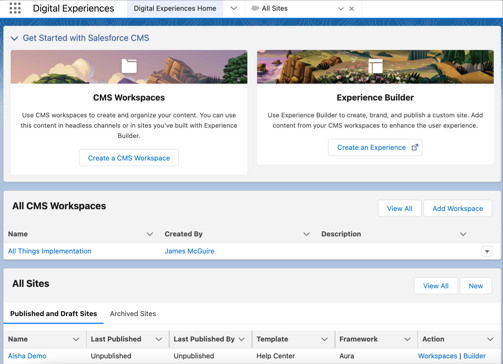Click the Aura framework cell
The height and width of the screenshot is (364, 503).
point(347,356)
